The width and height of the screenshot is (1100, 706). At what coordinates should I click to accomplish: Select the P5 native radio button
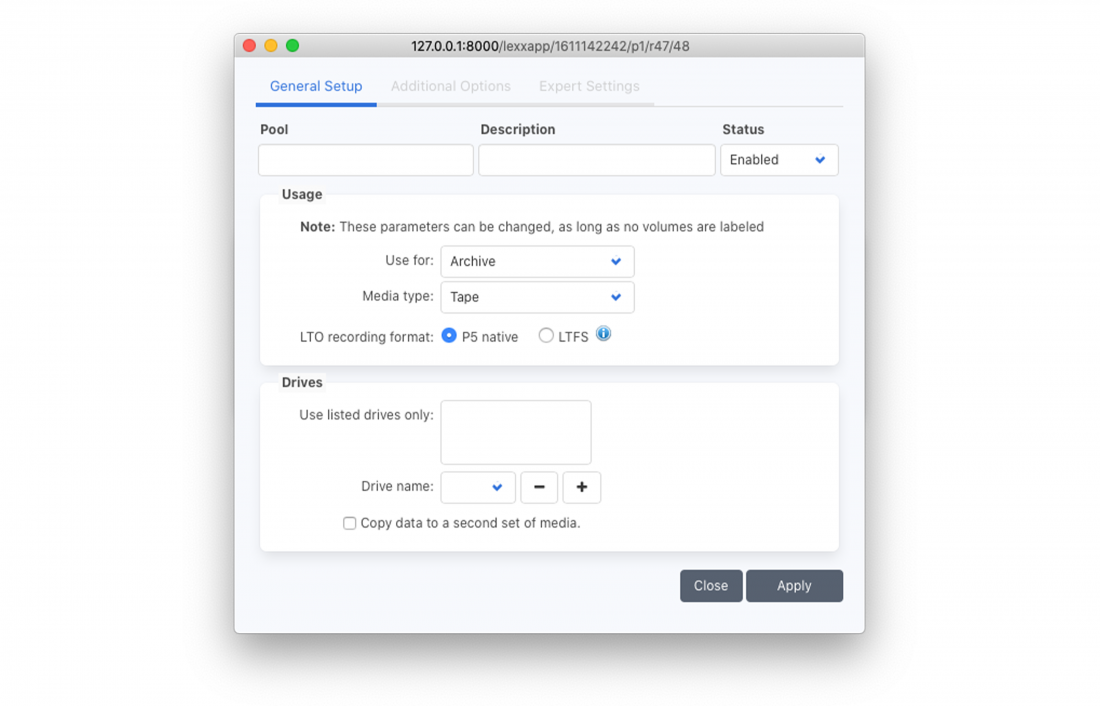449,336
